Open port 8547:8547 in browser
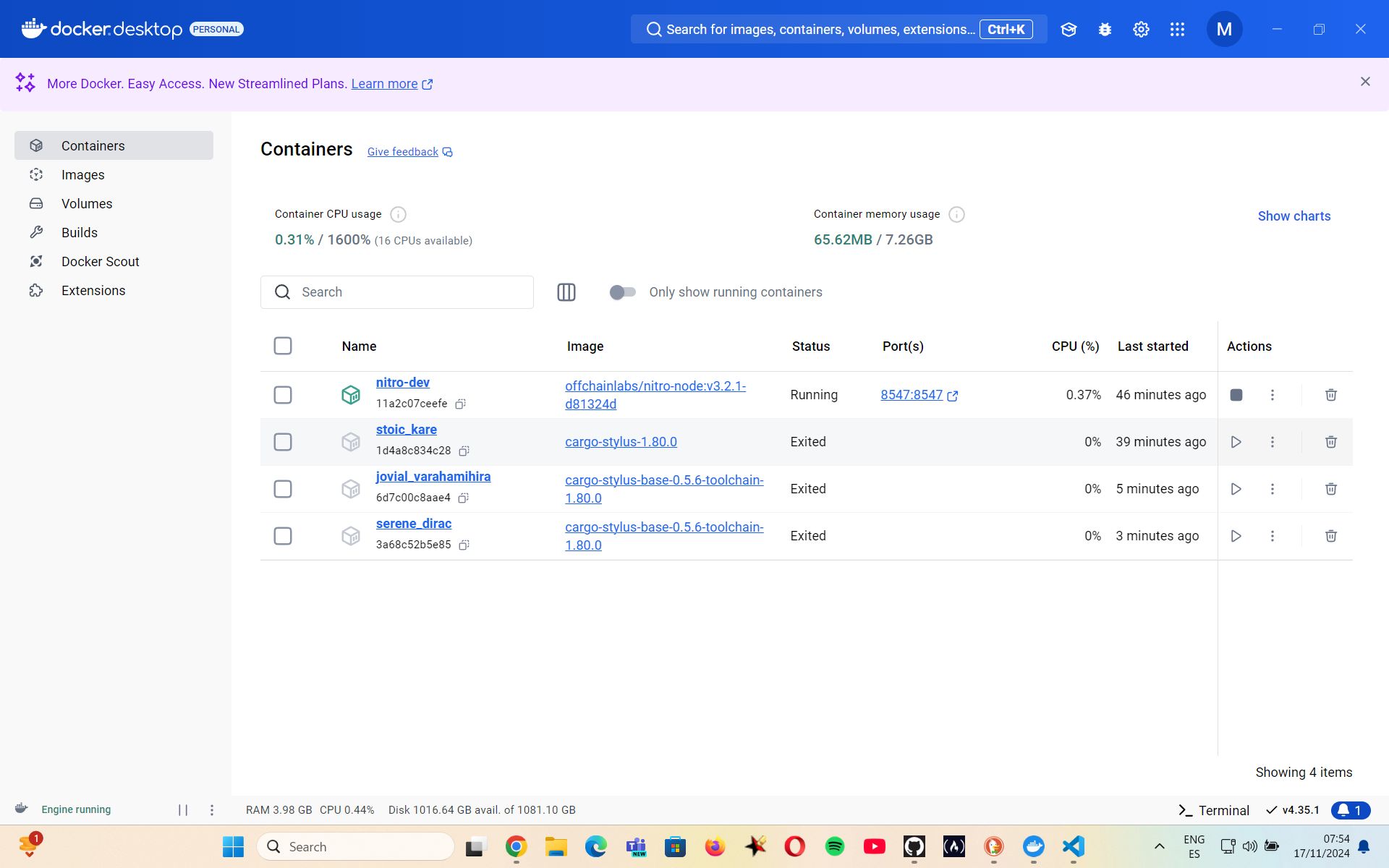 click(919, 395)
